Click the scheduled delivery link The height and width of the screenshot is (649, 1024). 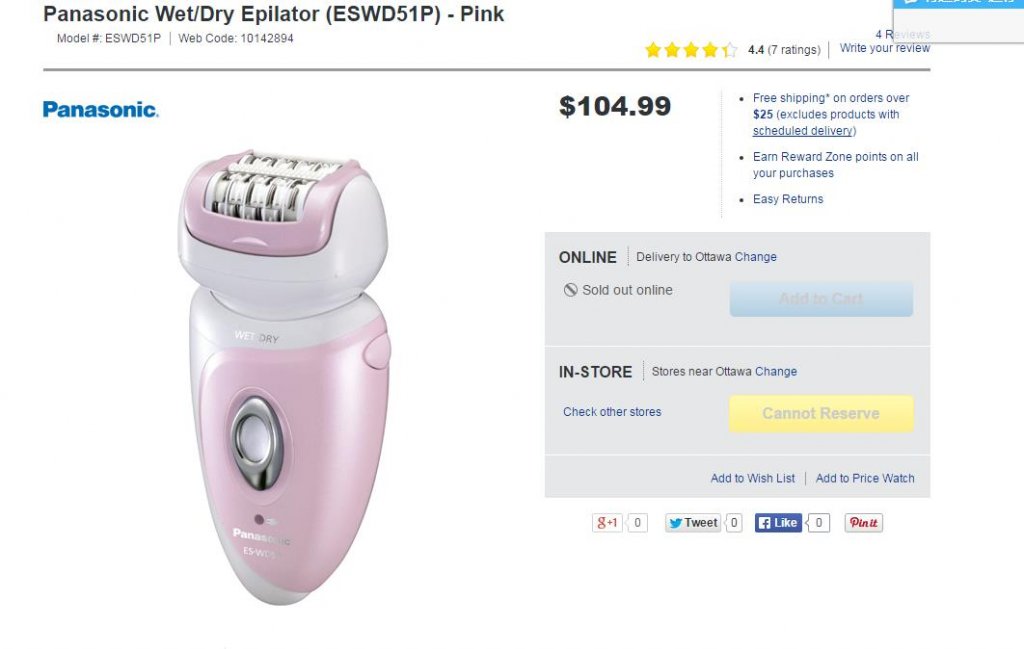[x=803, y=131]
